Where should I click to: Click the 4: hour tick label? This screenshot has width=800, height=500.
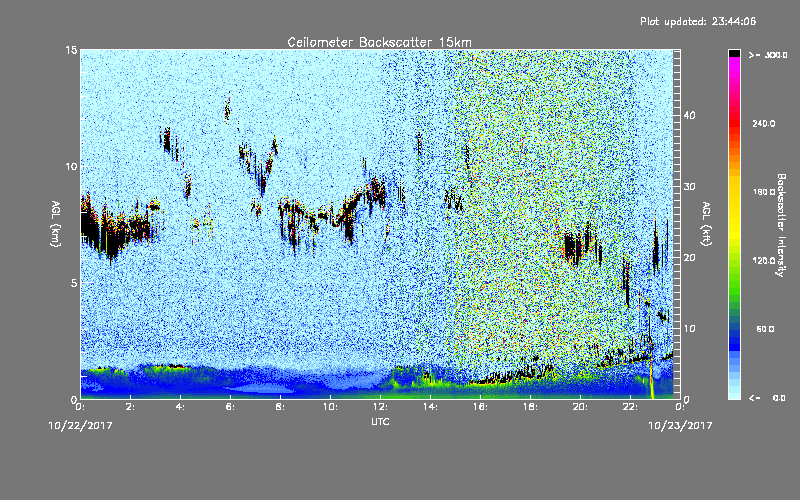[x=180, y=407]
